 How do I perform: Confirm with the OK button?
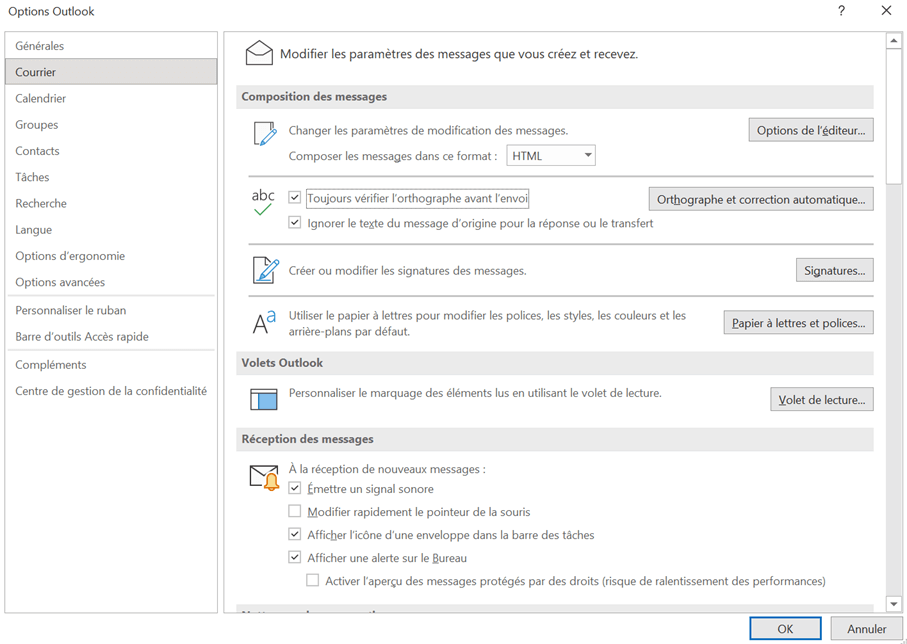[785, 628]
